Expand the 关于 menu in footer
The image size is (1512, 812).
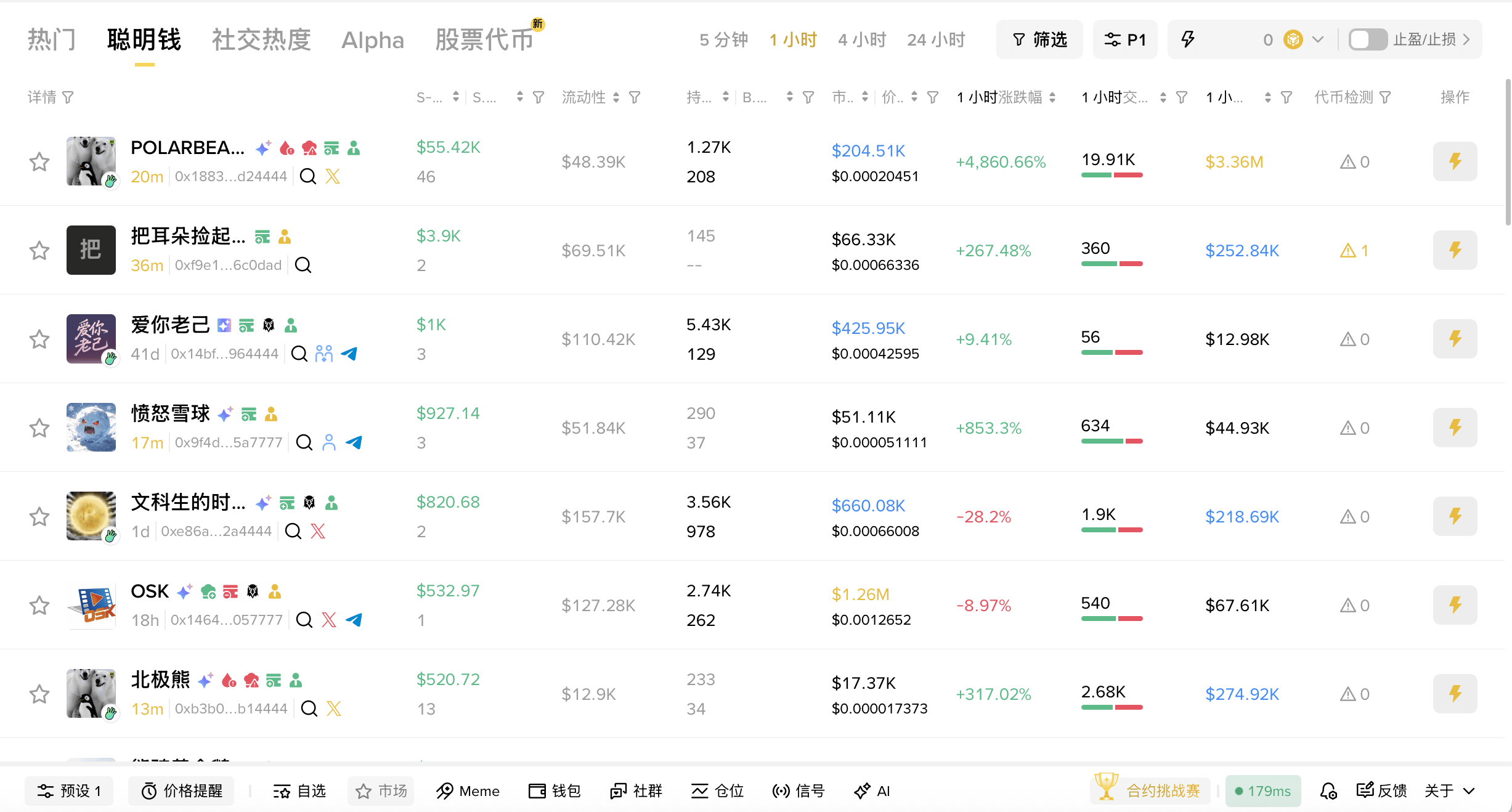[1449, 790]
